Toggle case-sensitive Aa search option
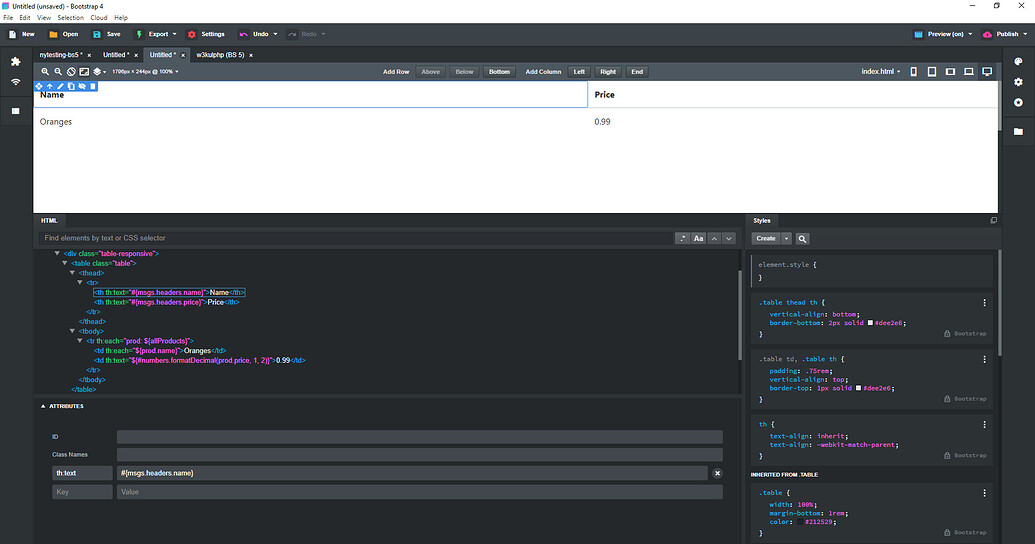The height and width of the screenshot is (544, 1035). (698, 238)
